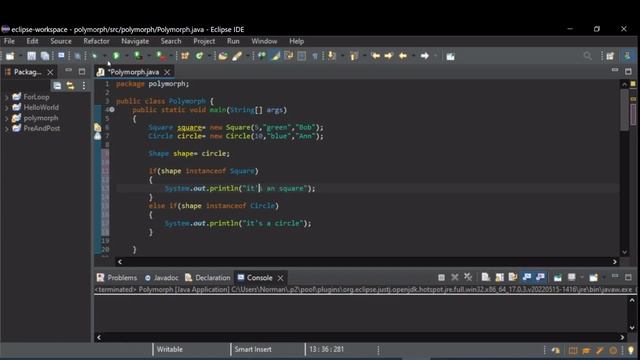
Task: Click Remove Launch X icon in Console
Action: (x=455, y=278)
